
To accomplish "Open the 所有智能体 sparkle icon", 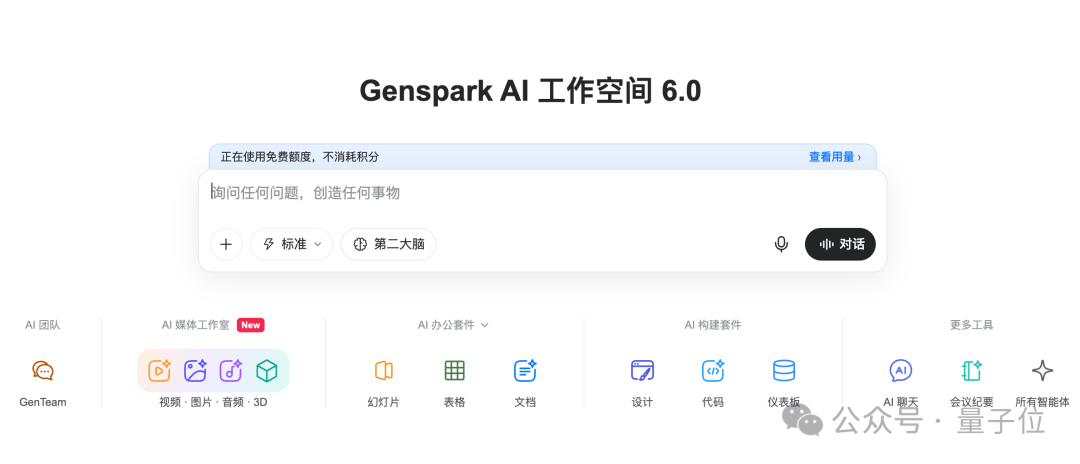I will [x=1042, y=371].
